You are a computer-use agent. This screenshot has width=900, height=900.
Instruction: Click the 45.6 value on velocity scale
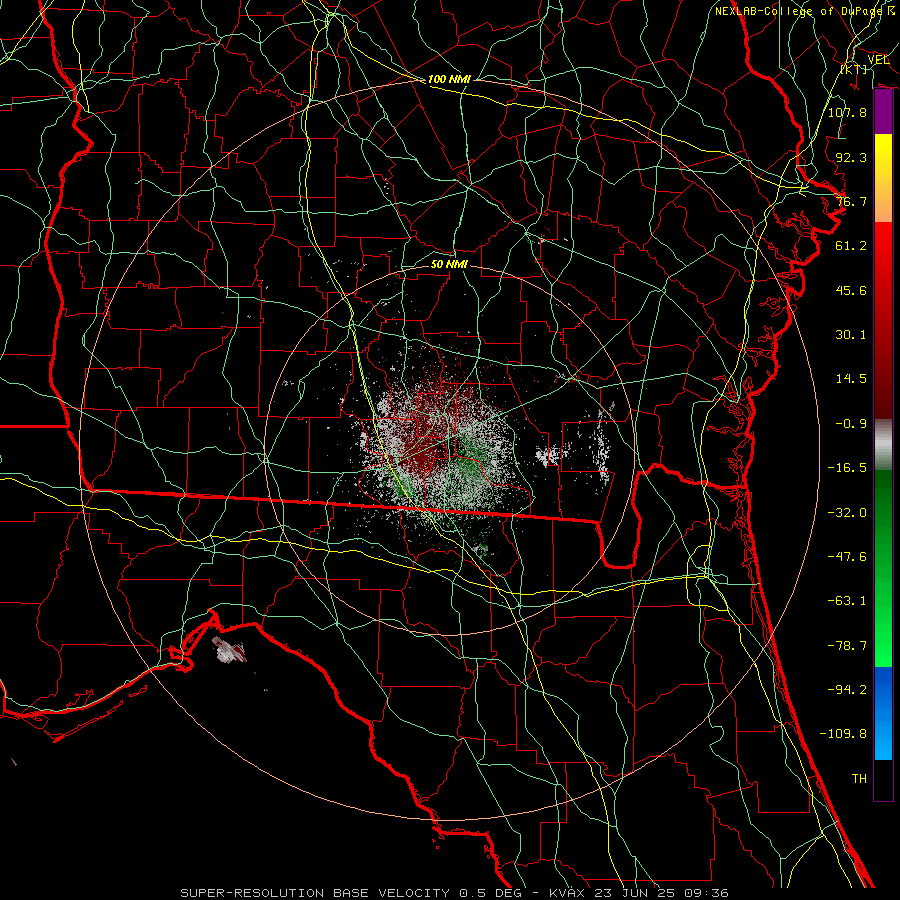click(851, 290)
